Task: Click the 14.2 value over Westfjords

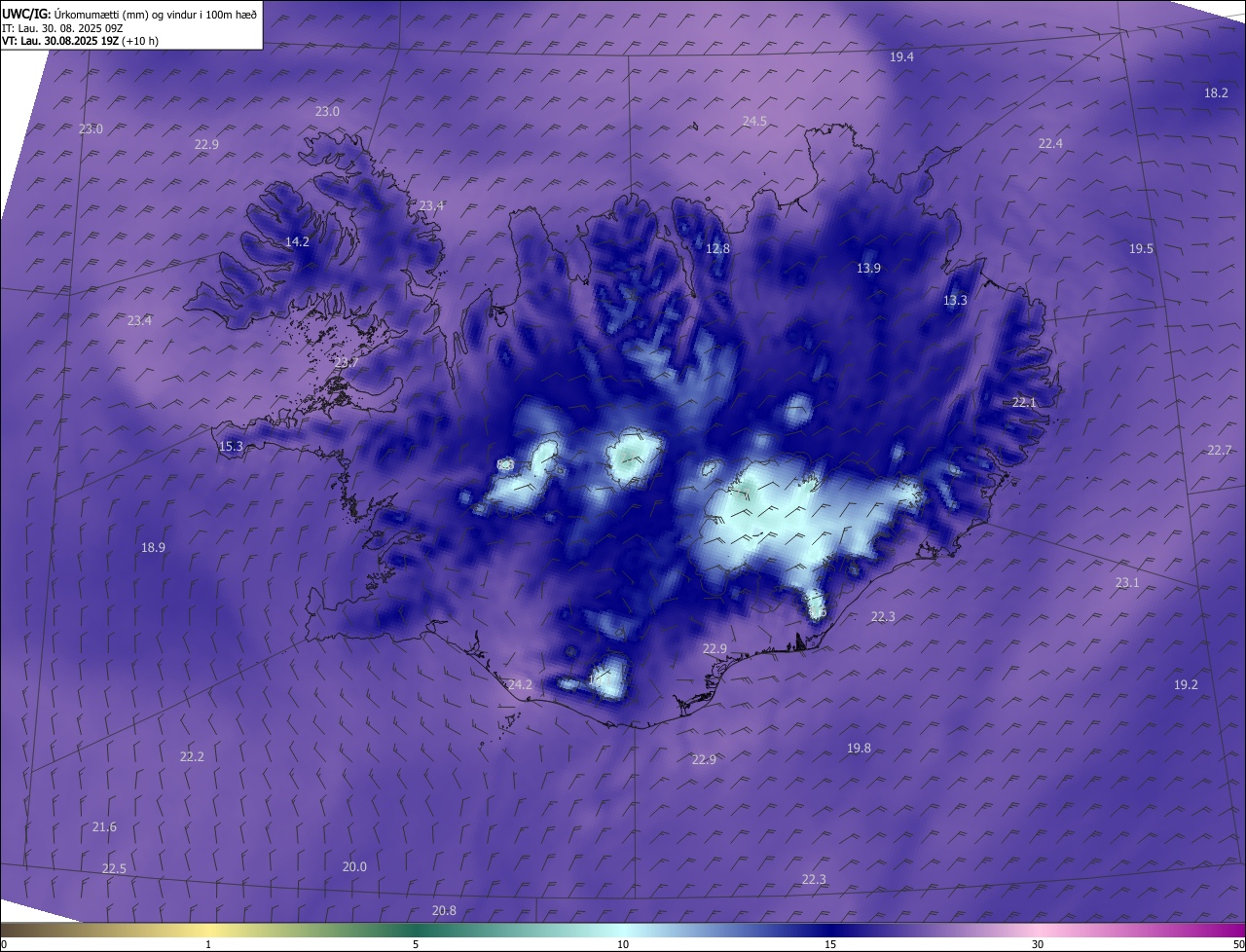Action: pyautogui.click(x=297, y=242)
